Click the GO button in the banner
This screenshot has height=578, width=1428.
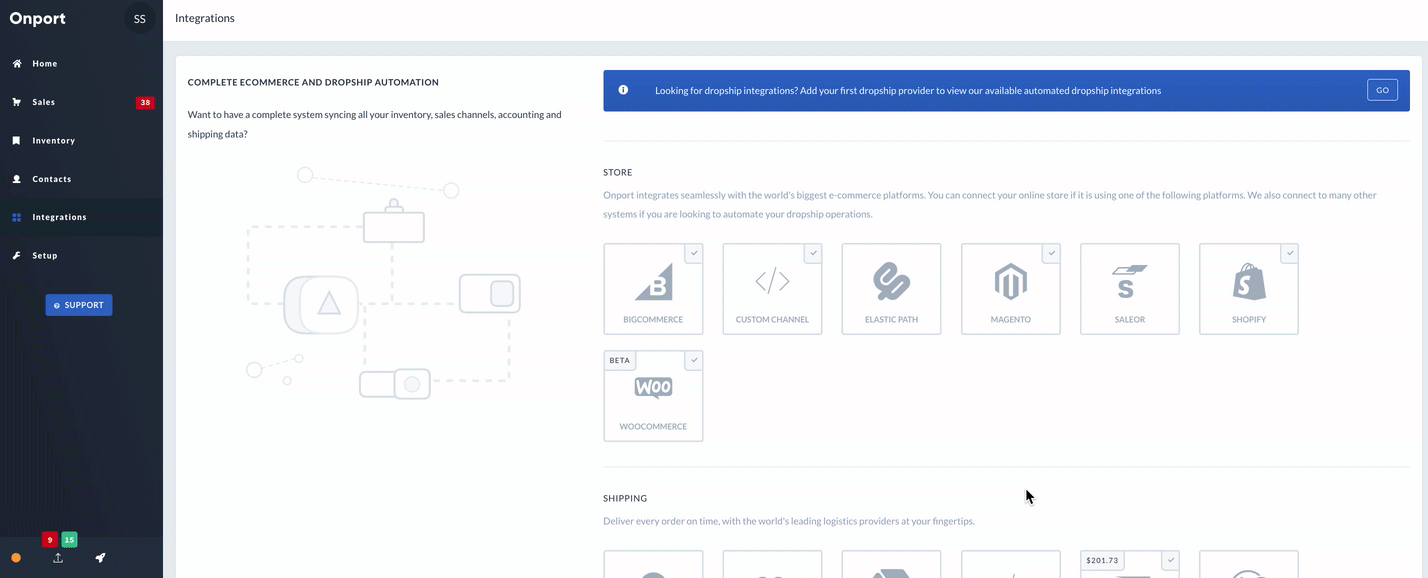[x=1382, y=90]
